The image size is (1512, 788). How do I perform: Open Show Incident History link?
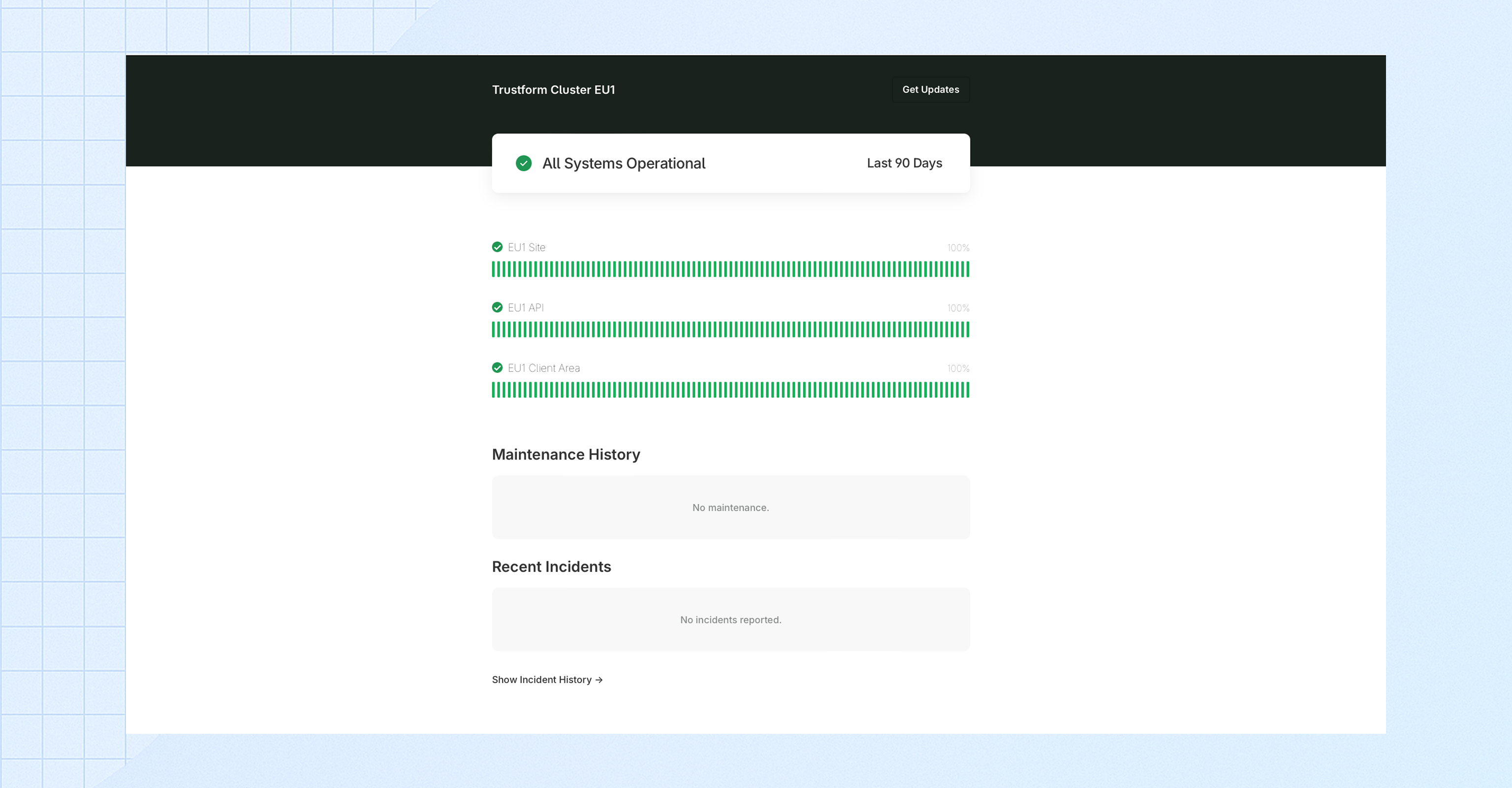pyautogui.click(x=541, y=679)
